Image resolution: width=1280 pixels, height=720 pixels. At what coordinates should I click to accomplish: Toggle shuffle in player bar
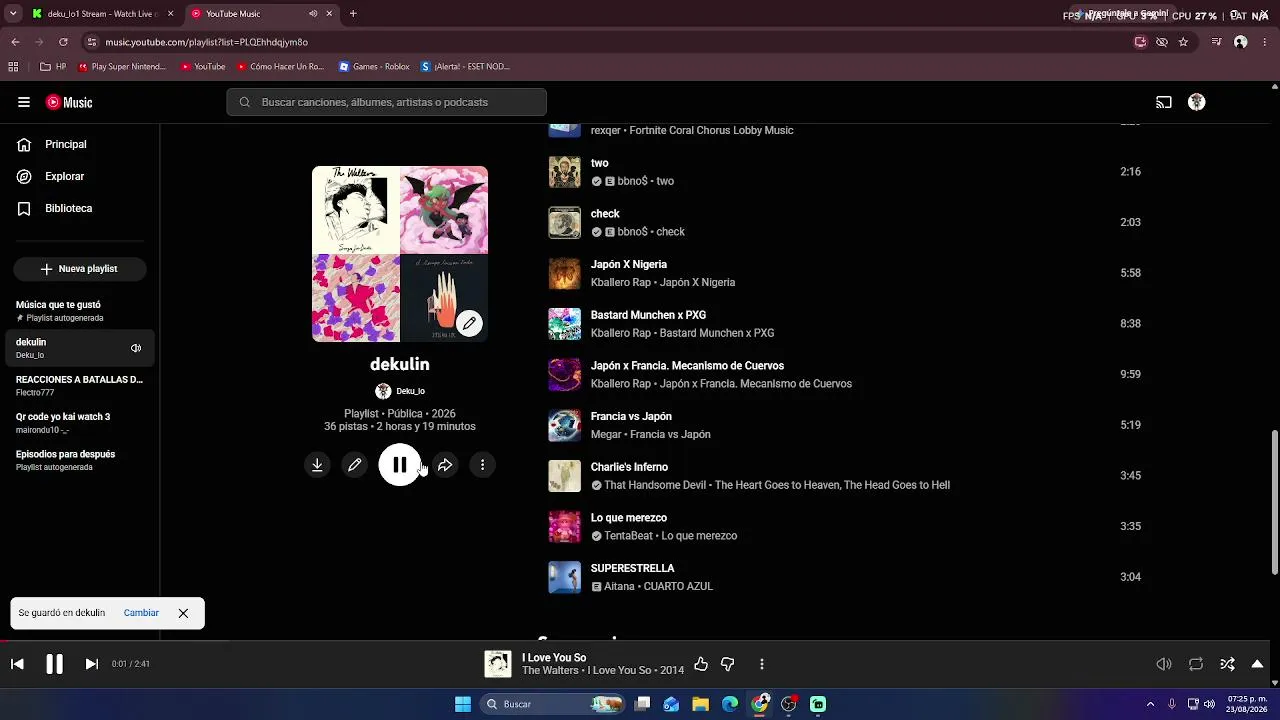click(1228, 664)
